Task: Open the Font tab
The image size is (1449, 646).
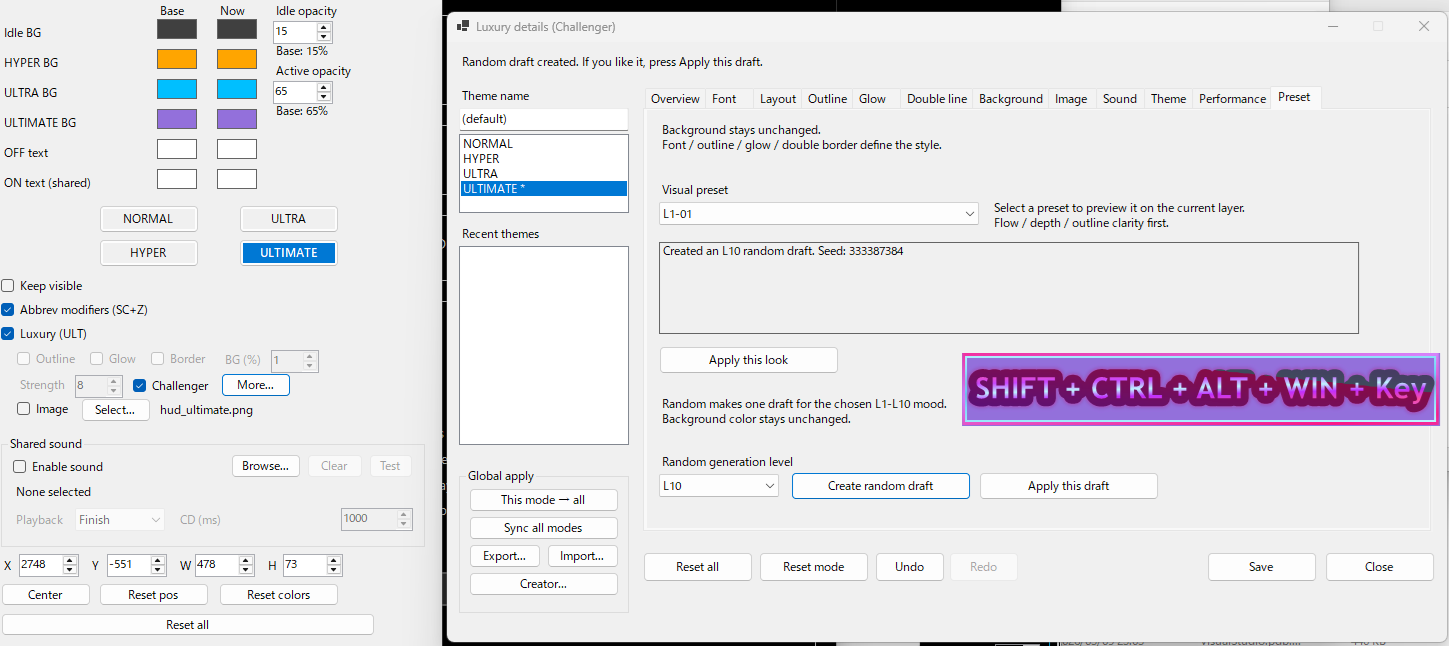Action: 724,99
